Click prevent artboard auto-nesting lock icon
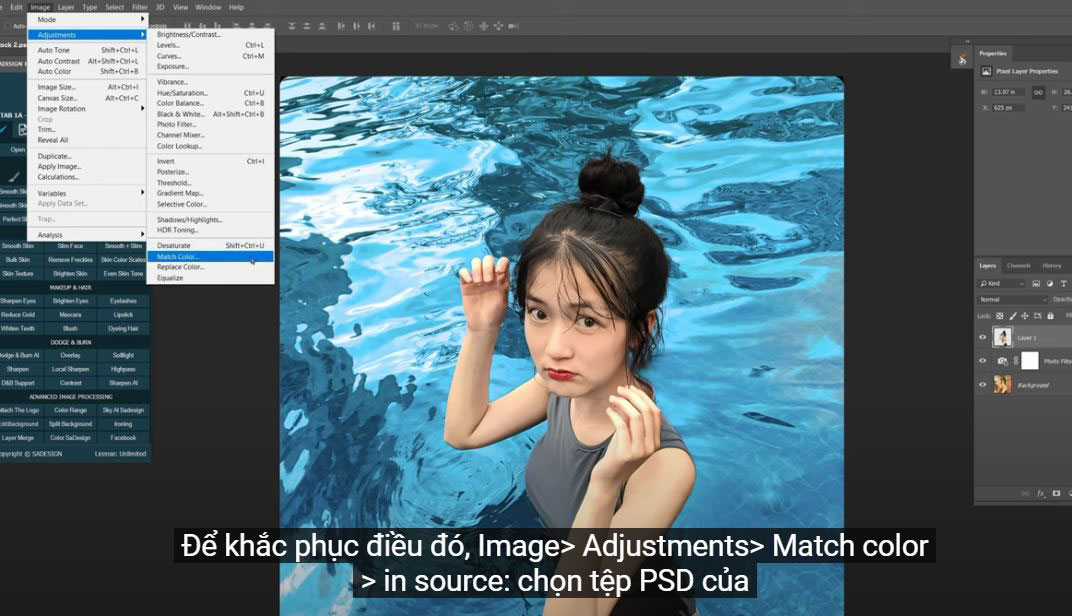Screen dimensions: 1072x616 tap(1038, 316)
